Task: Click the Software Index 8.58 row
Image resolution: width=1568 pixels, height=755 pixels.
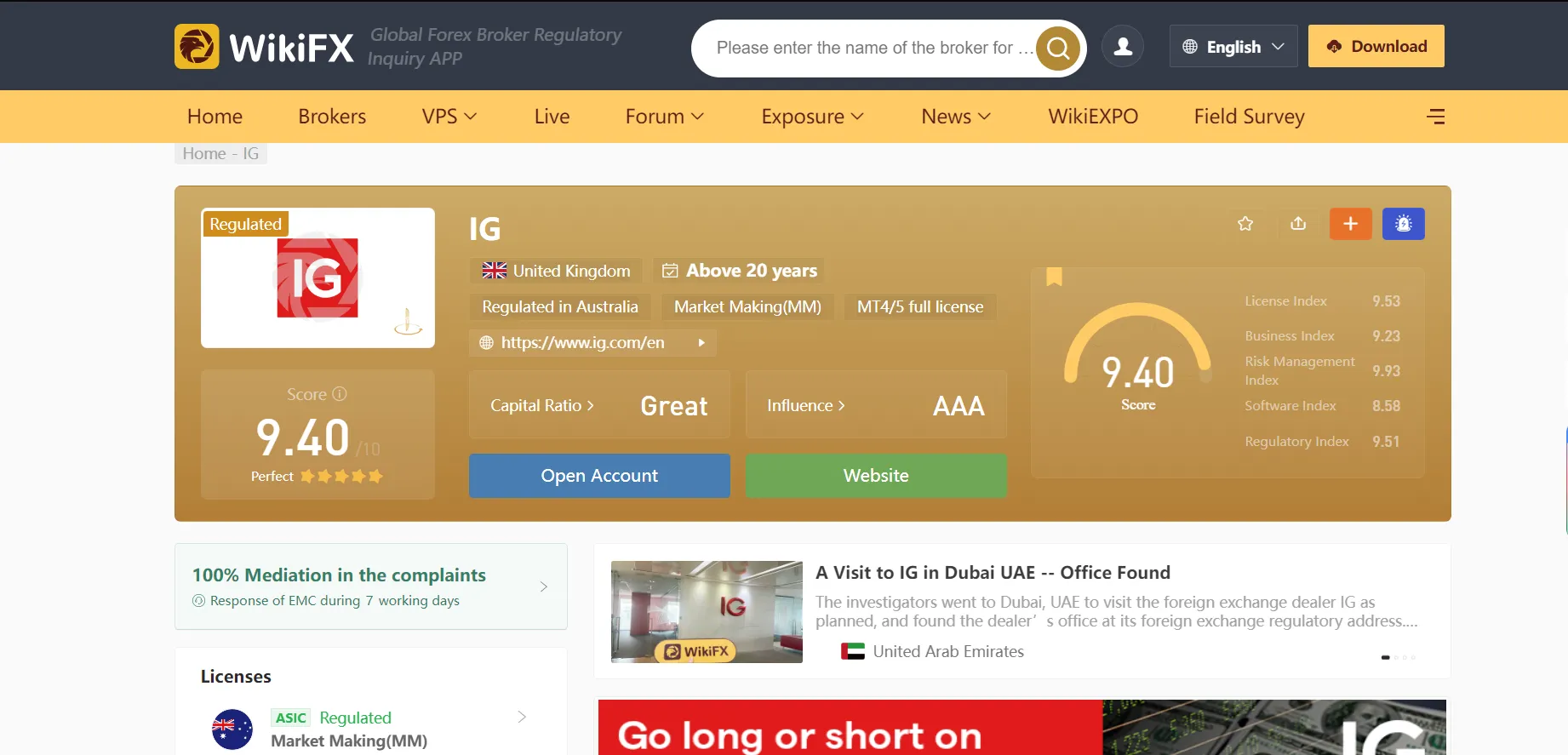Action: point(1322,406)
